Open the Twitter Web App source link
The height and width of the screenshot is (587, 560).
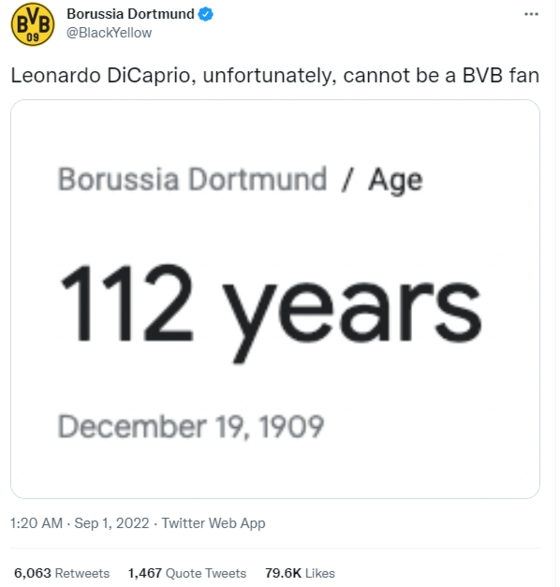point(213,523)
